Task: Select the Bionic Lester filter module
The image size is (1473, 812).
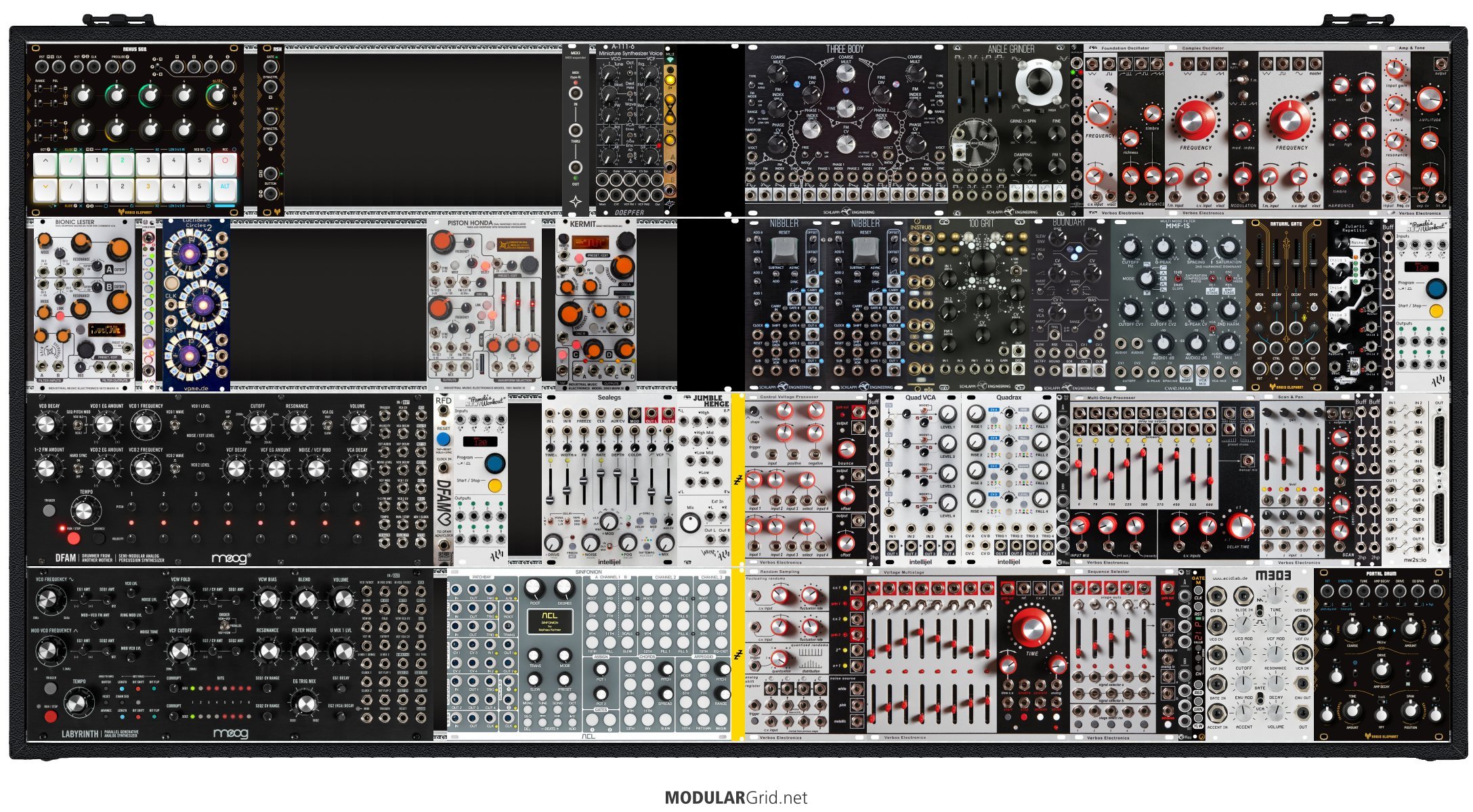Action: pos(84,305)
